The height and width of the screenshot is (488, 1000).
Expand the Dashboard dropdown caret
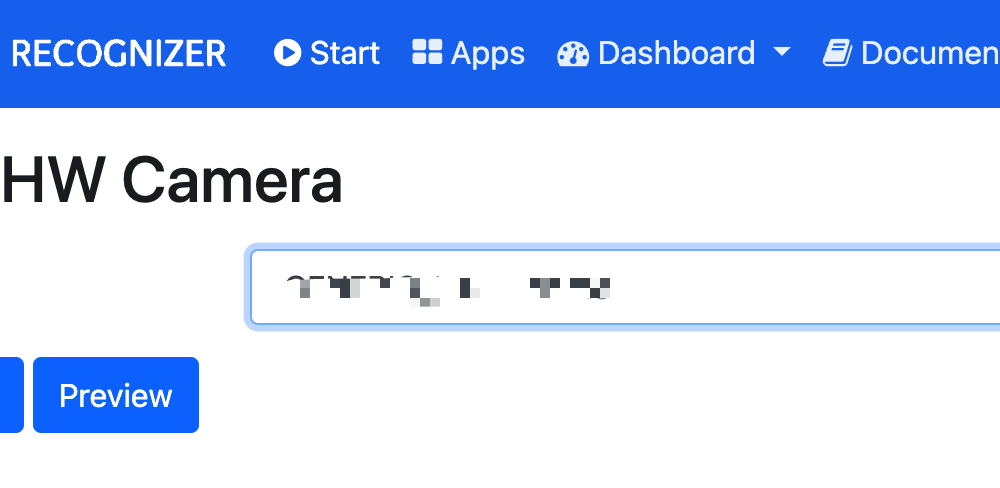[782, 51]
